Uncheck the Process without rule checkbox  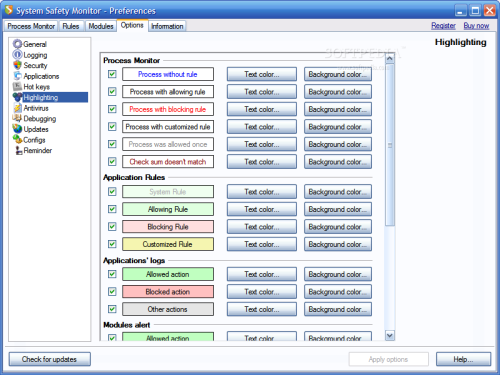(x=112, y=74)
